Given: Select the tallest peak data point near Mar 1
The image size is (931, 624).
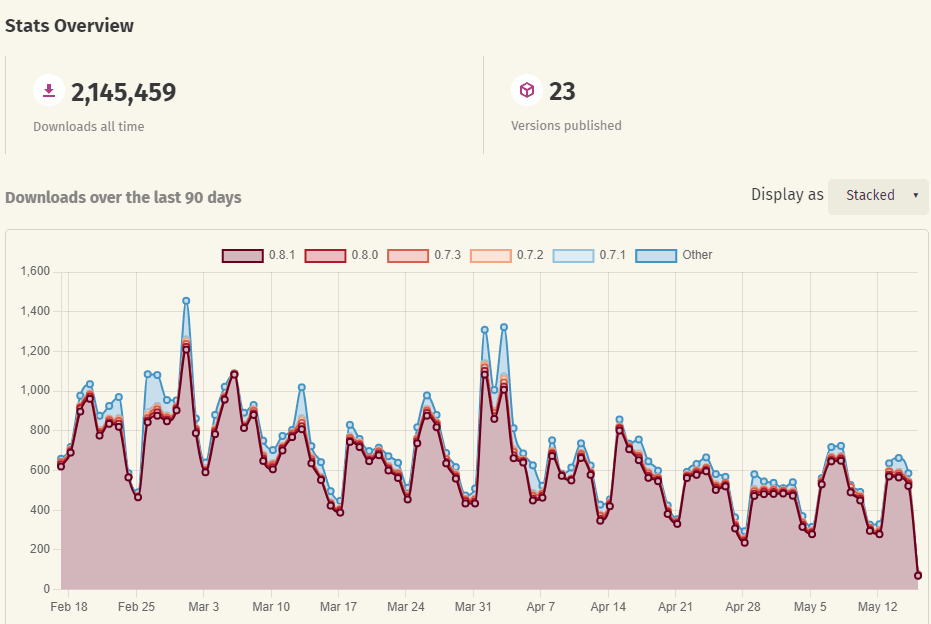Looking at the screenshot, I should [x=186, y=301].
